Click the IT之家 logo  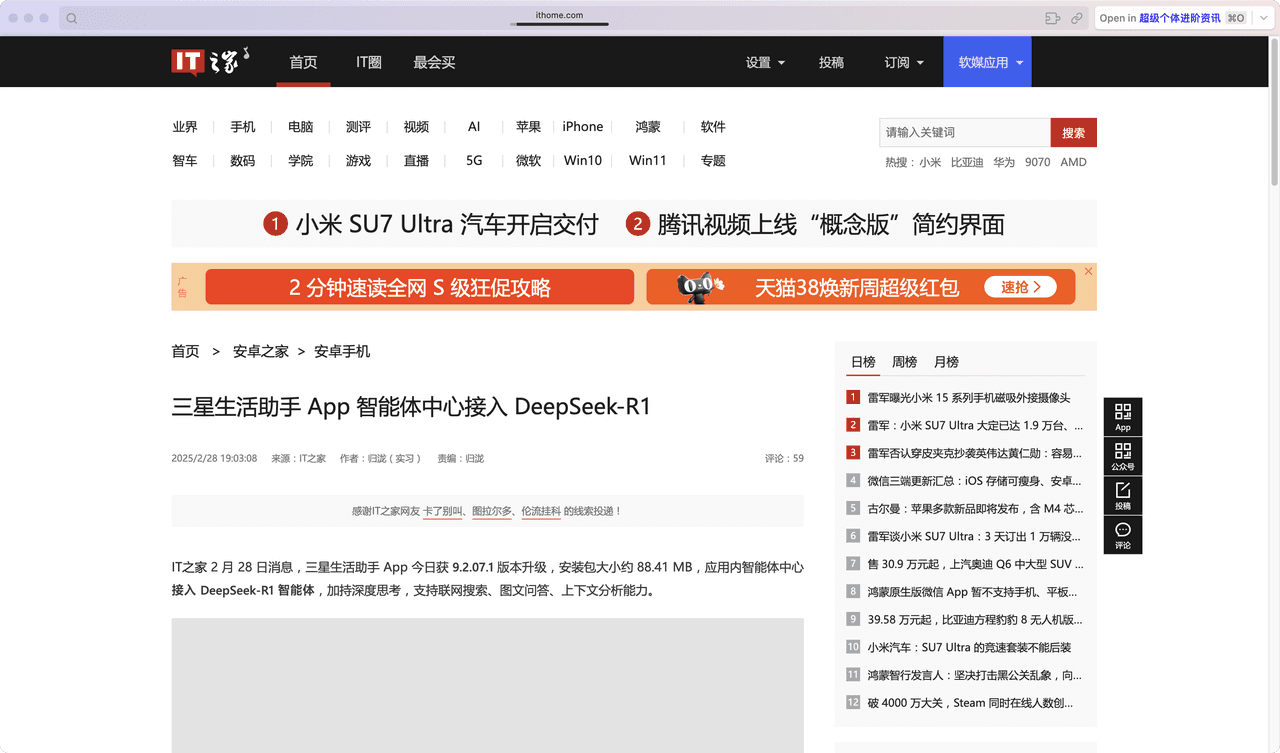(210, 61)
